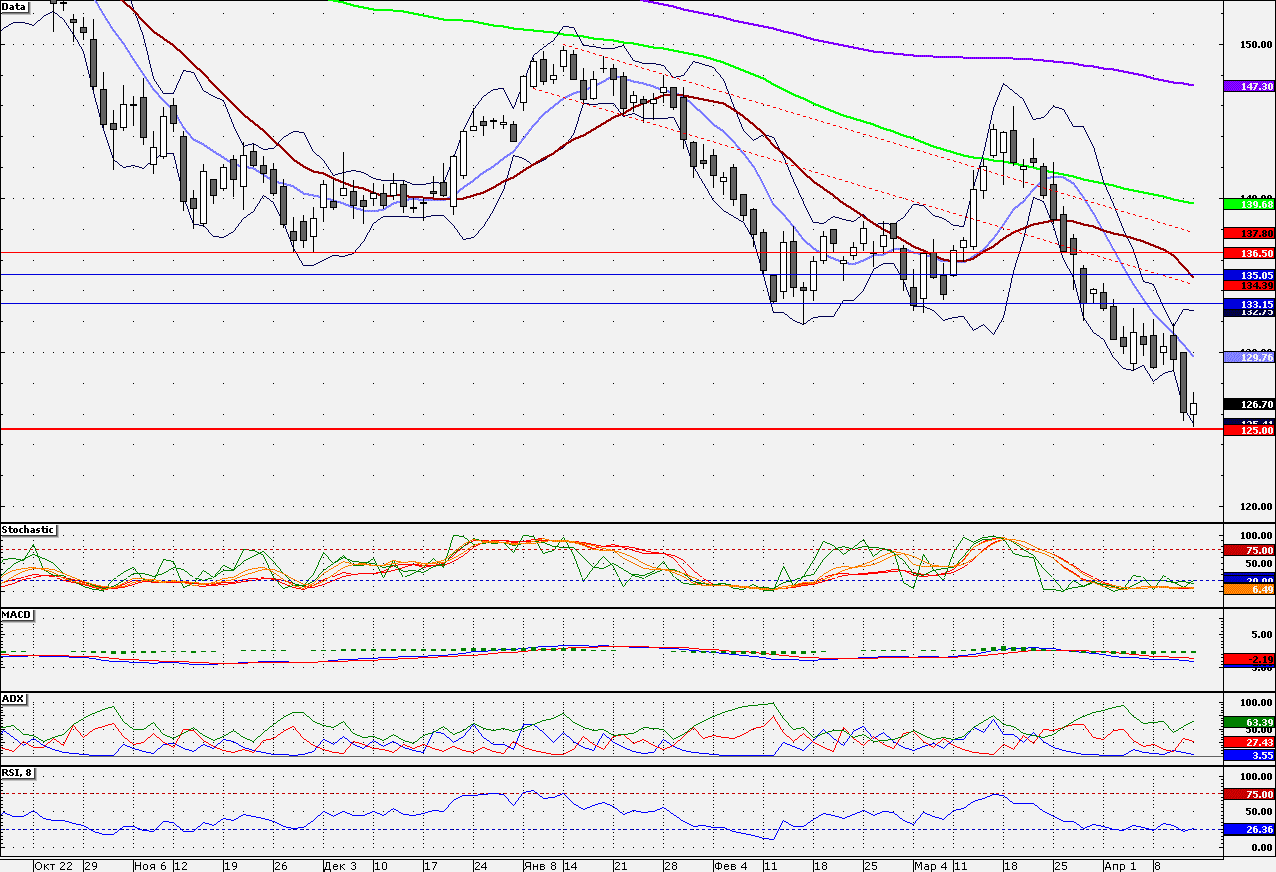Select the 12 date label after Ноя 6
1276x872 pixels.
coord(181,865)
